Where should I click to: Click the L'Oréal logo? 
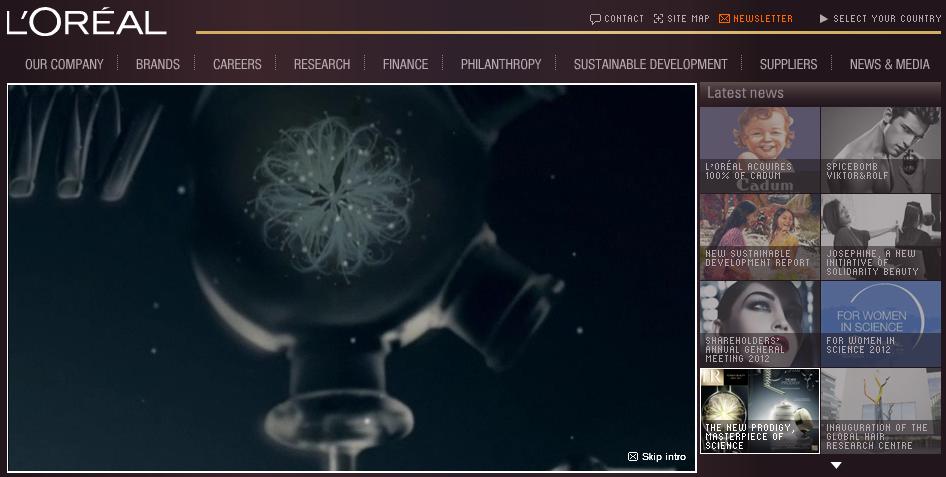click(x=86, y=22)
